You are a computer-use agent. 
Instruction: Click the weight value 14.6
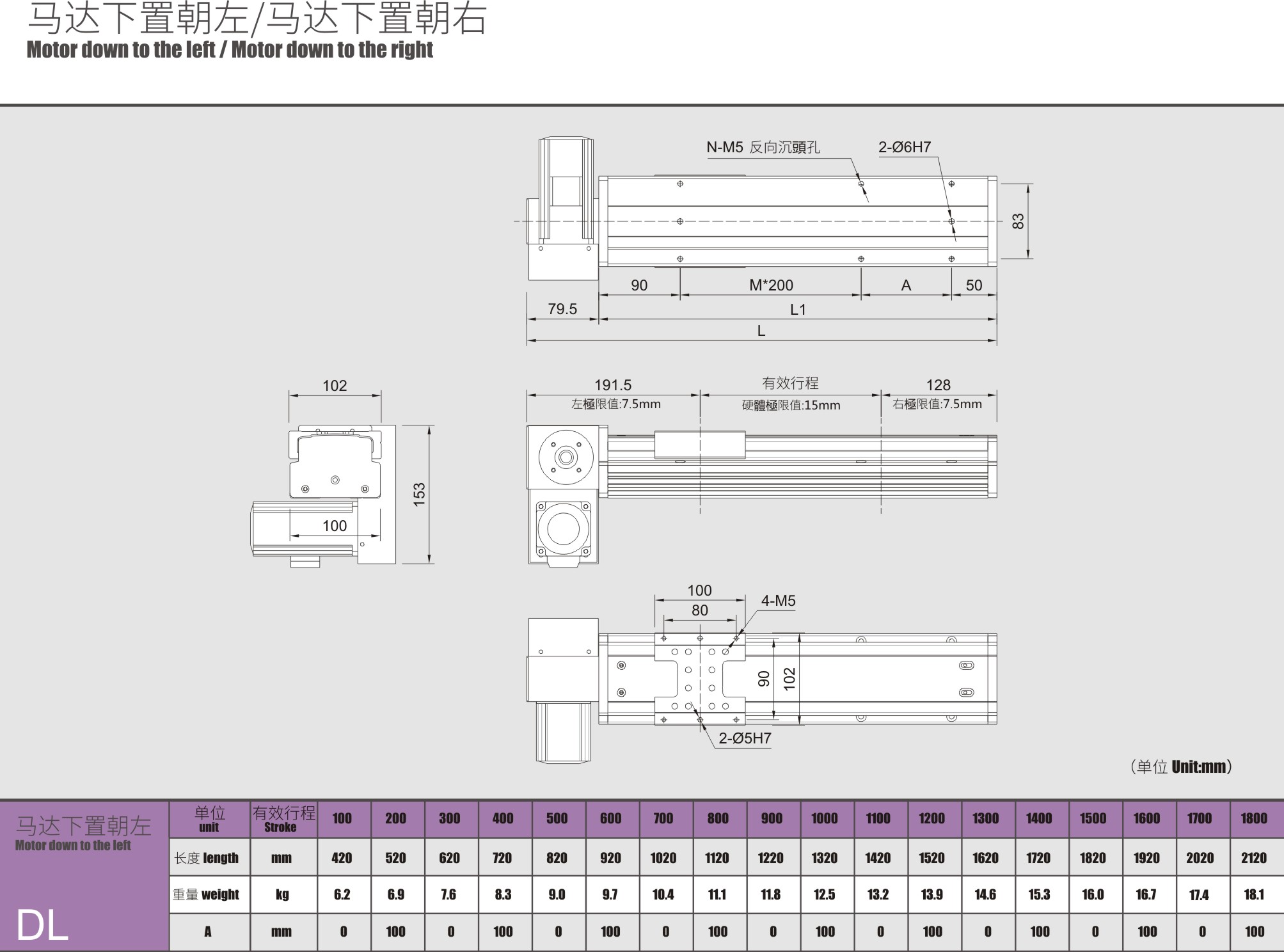pos(985,894)
